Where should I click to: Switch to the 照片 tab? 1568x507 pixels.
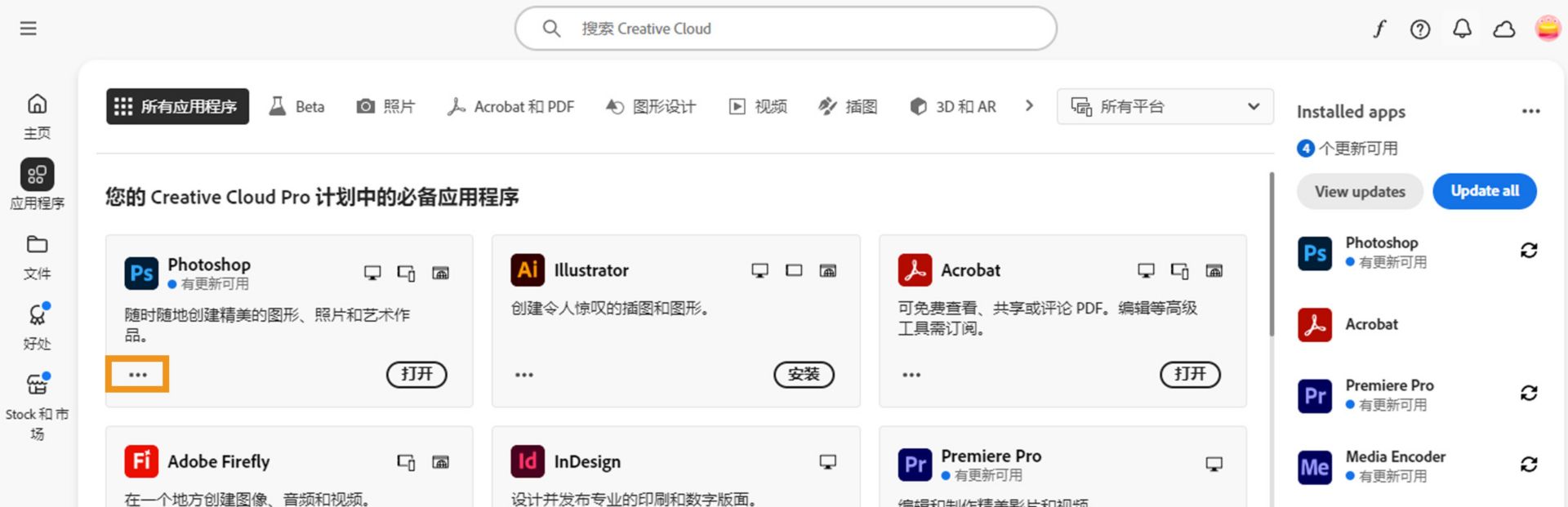point(386,106)
